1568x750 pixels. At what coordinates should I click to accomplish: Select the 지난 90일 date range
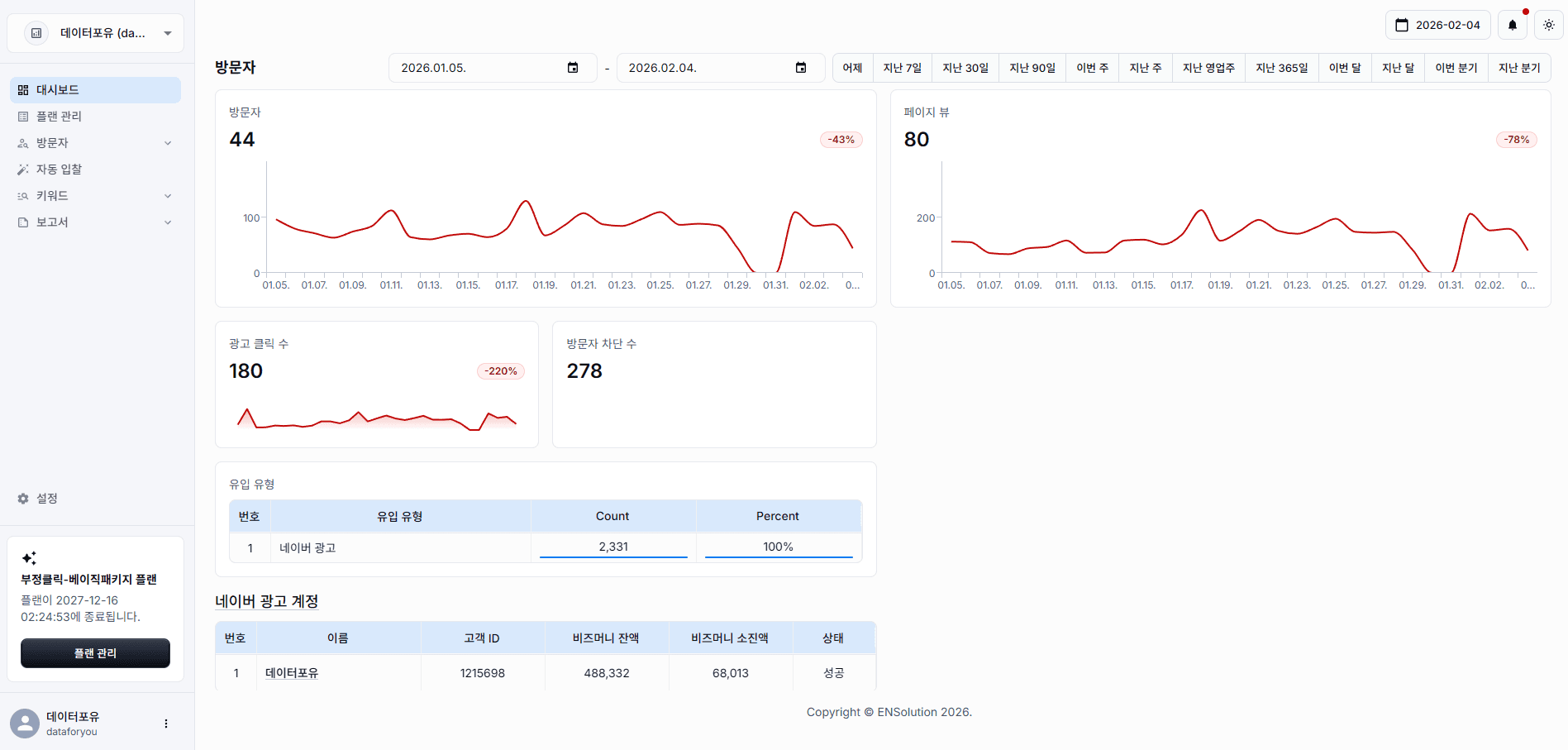point(1032,68)
